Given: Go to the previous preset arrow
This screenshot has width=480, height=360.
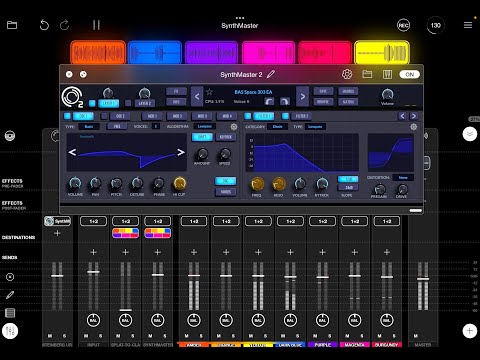Looking at the screenshot, I should pyautogui.click(x=197, y=96).
